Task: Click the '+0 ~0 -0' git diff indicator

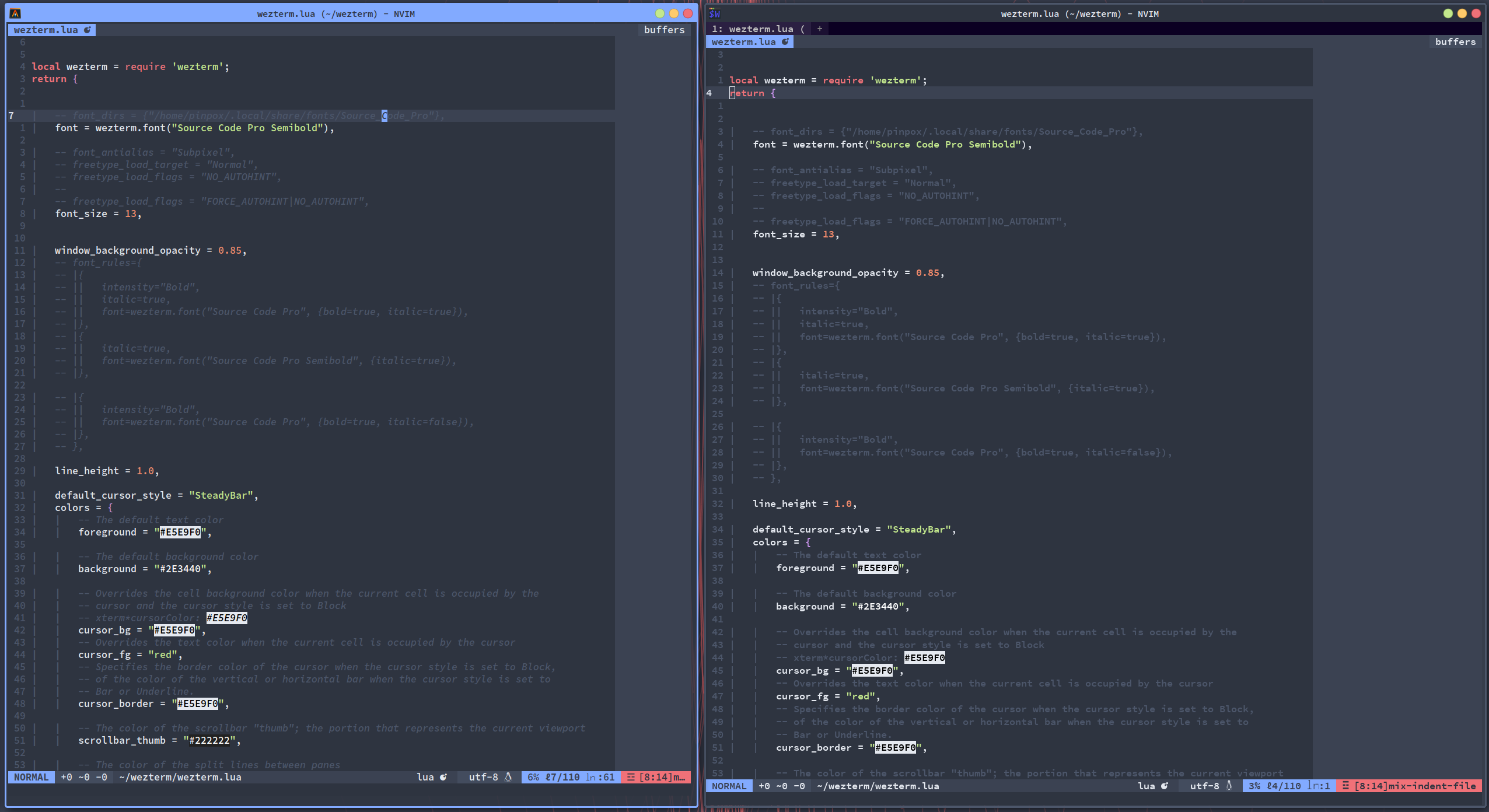Action: [83, 777]
